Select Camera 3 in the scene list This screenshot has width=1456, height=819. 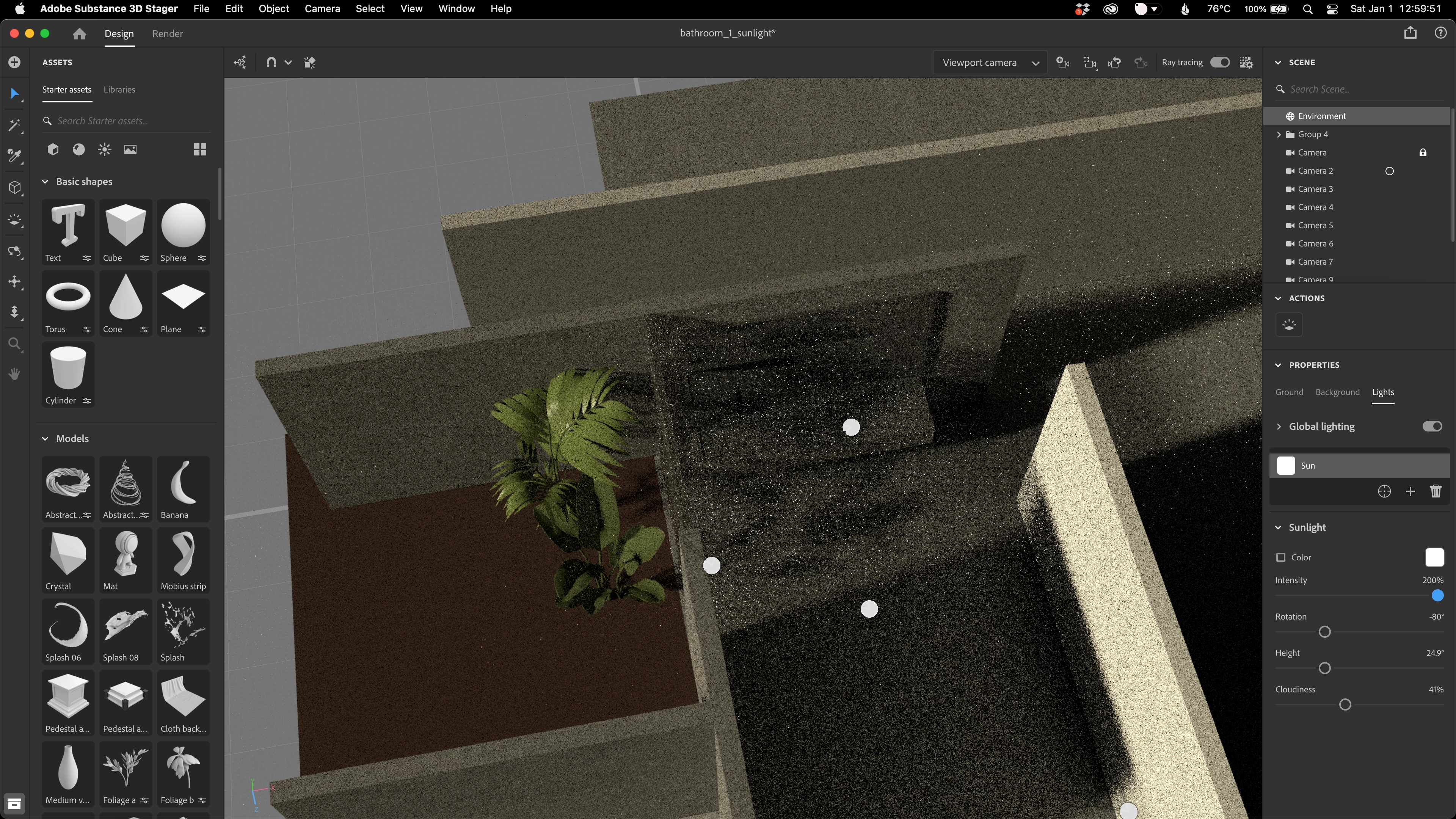(1315, 189)
